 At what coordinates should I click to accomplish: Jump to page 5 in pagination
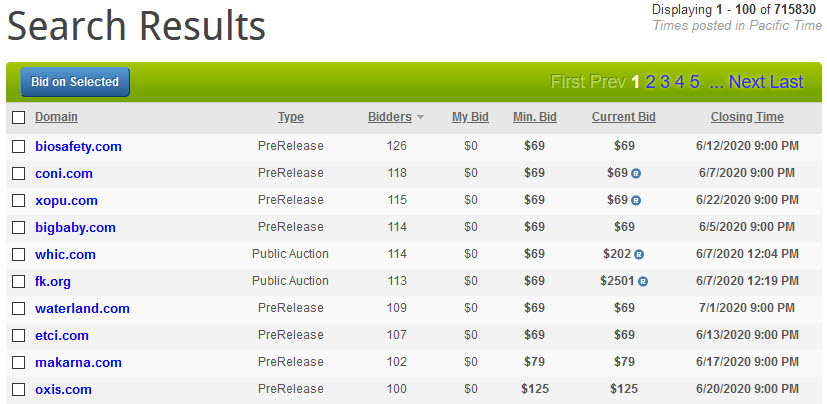[695, 82]
